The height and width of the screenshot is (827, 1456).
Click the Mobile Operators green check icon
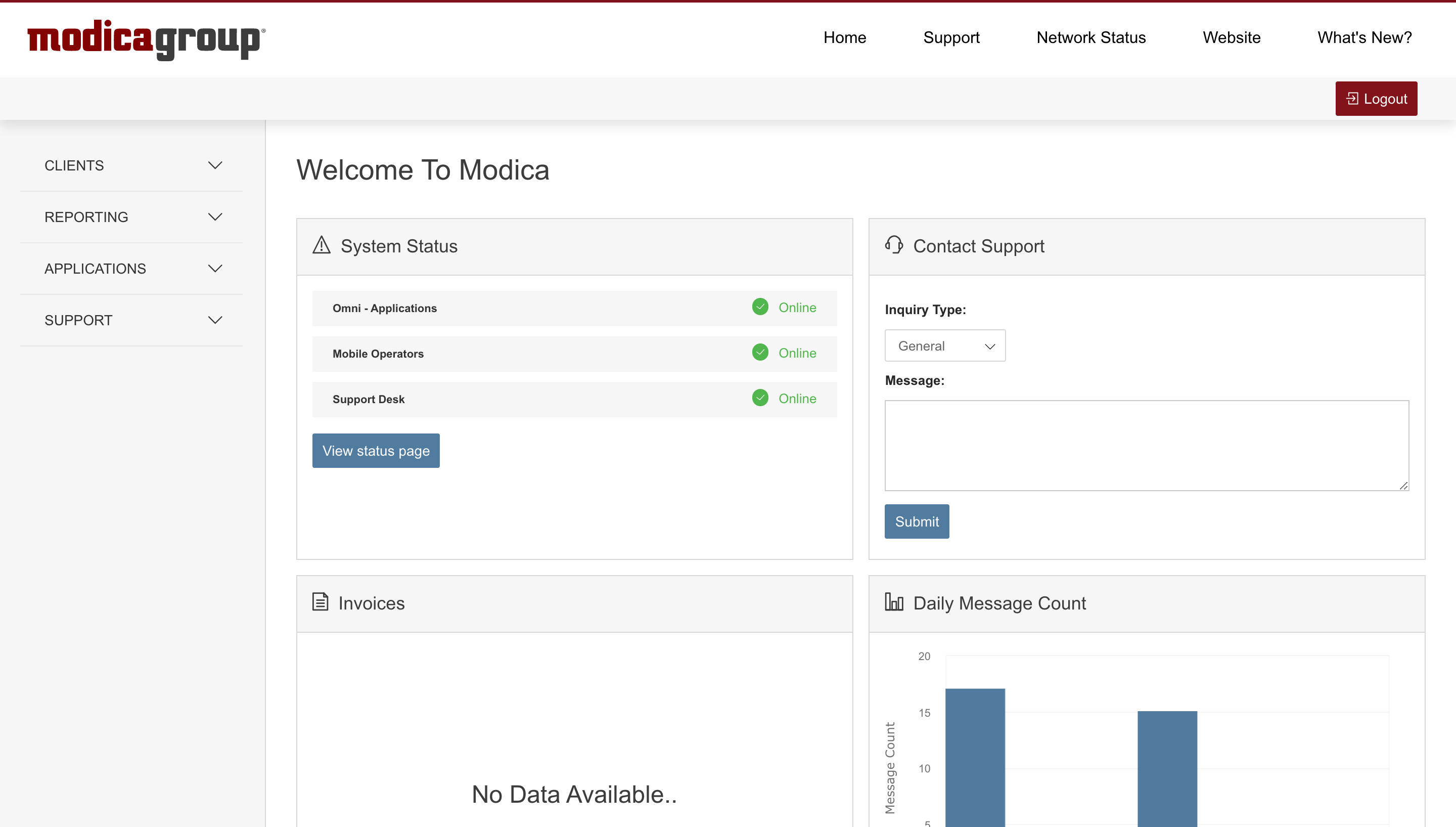pyautogui.click(x=760, y=352)
